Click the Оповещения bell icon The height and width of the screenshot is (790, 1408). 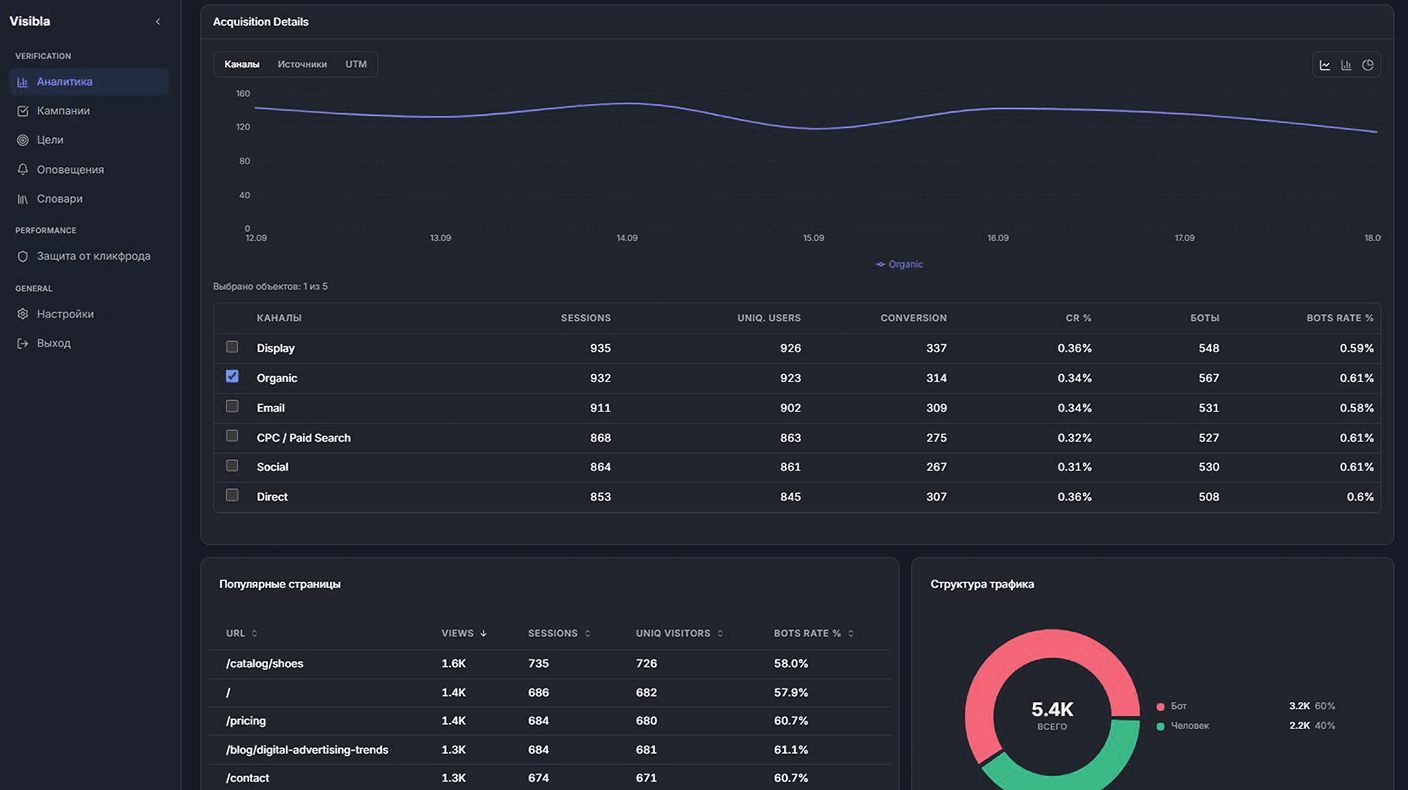23,170
